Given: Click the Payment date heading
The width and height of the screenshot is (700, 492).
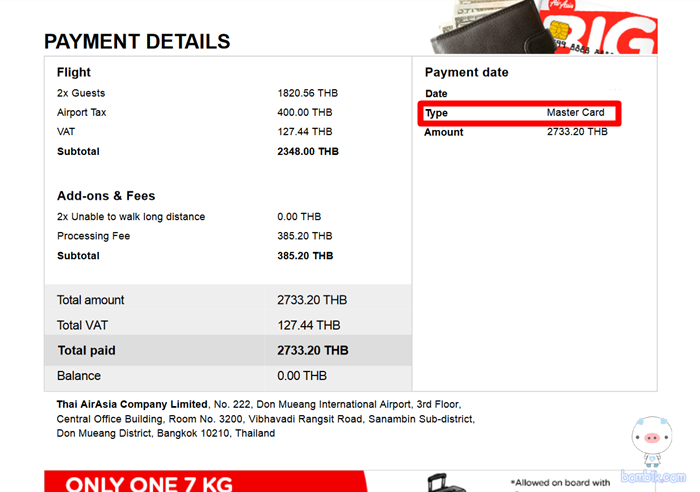Looking at the screenshot, I should [x=466, y=72].
